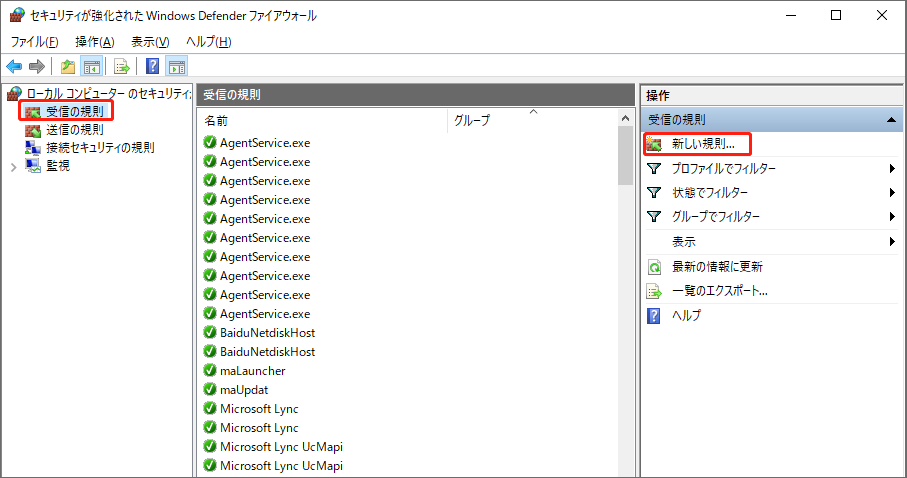This screenshot has height=478, width=907.
Task: Open プロファイルでフィルター submenu
Action: 723,169
